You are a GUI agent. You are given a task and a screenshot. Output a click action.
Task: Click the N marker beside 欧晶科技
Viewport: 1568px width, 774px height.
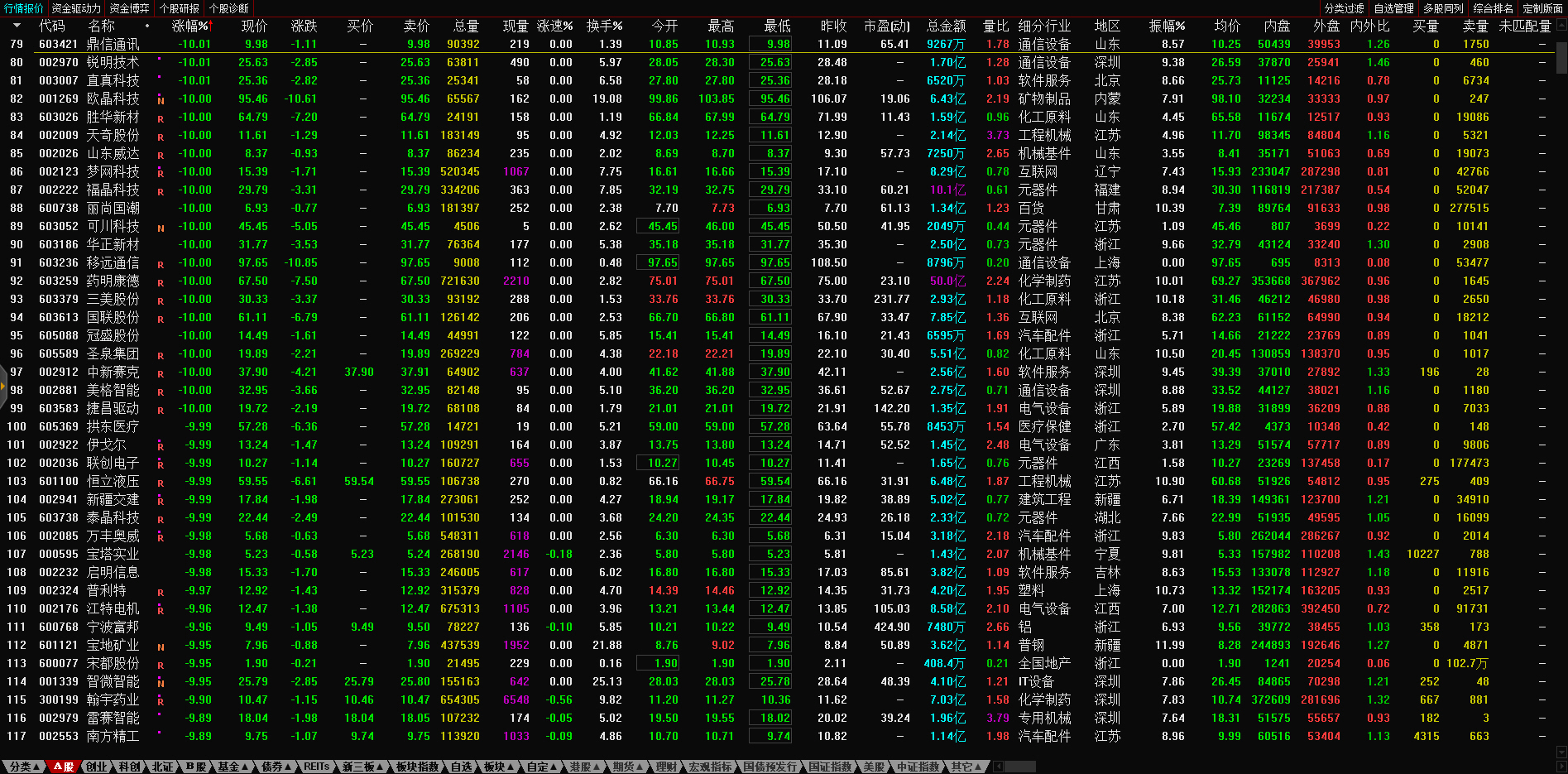[x=161, y=100]
